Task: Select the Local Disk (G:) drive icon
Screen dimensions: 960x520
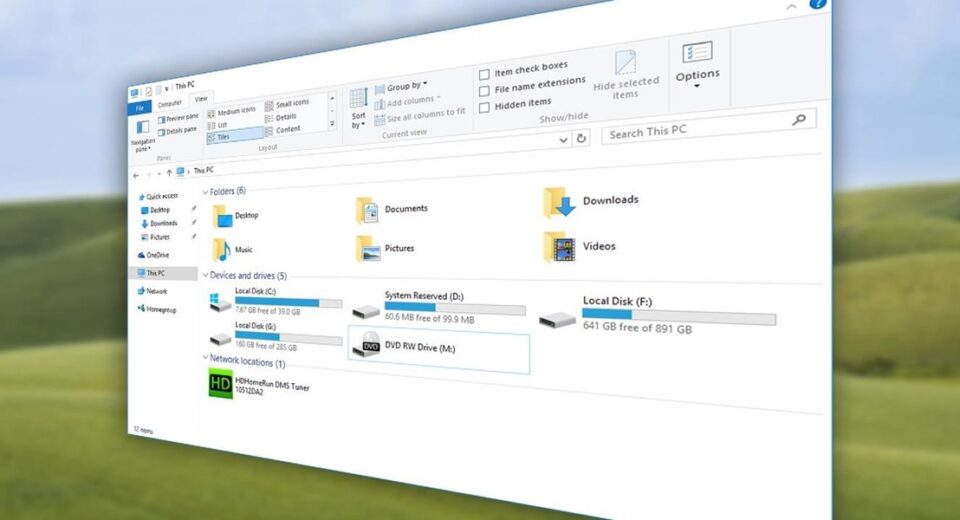Action: 220,339
